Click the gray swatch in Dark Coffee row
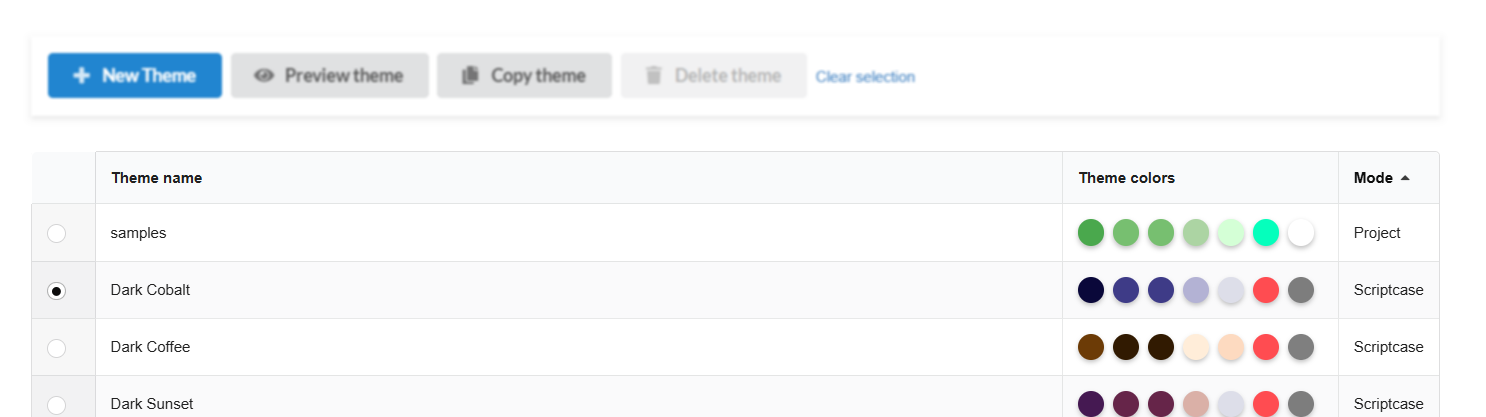This screenshot has width=1486, height=417. 1301,347
